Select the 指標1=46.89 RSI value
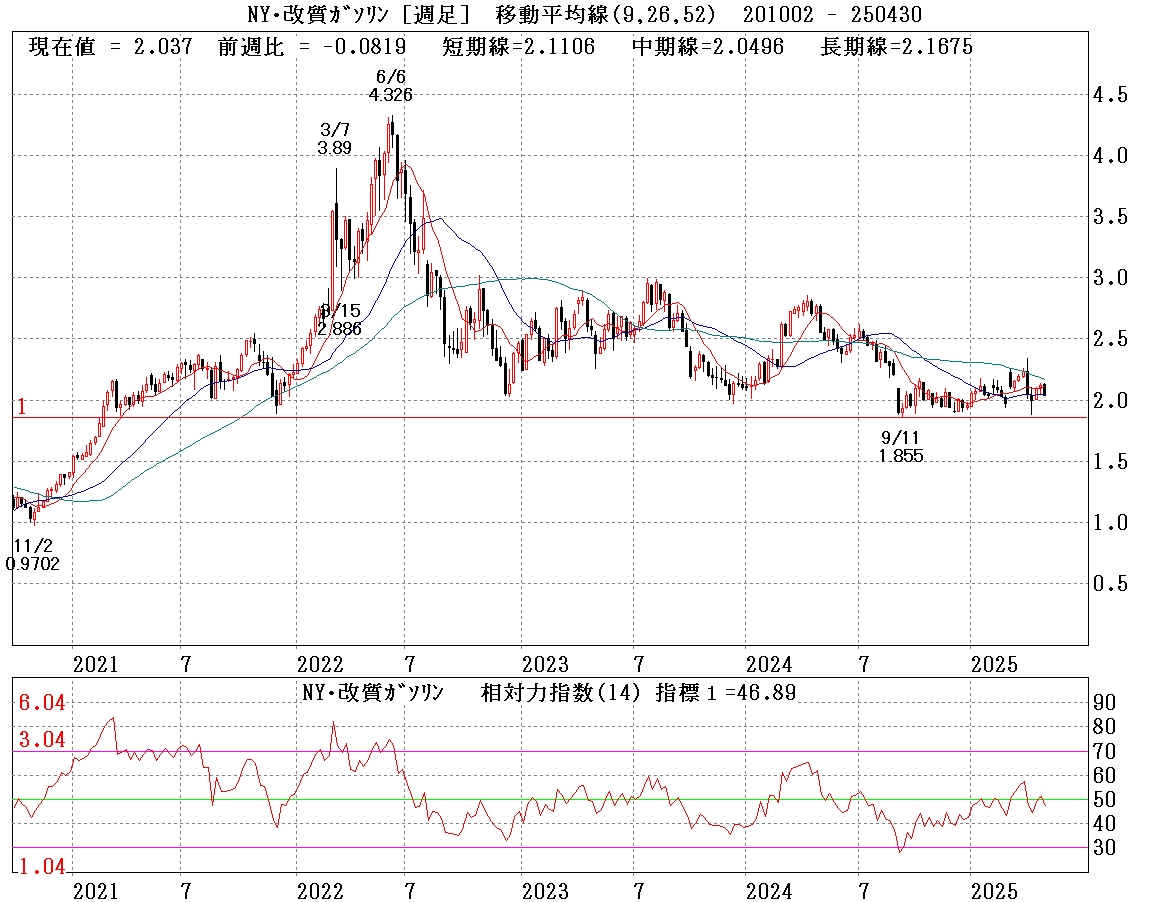 tap(726, 692)
